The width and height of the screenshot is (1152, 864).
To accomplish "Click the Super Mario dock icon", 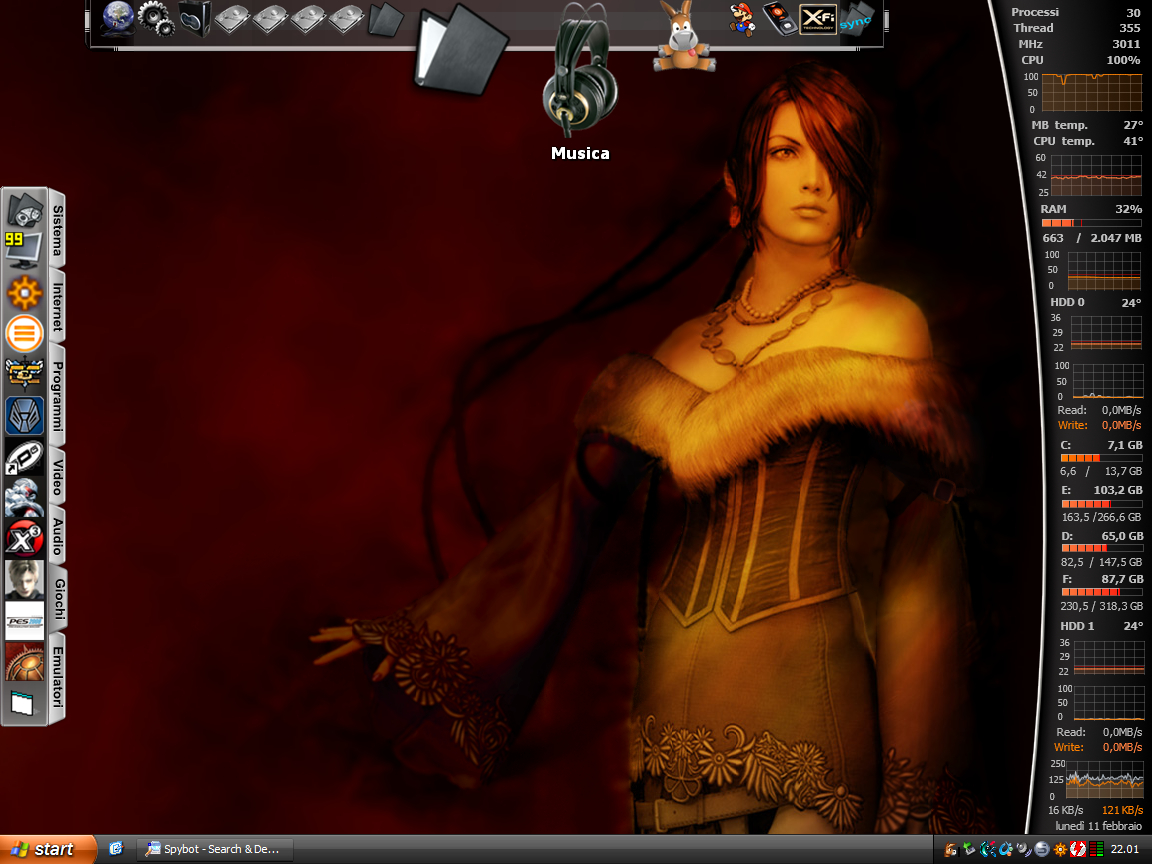I will [x=741, y=18].
